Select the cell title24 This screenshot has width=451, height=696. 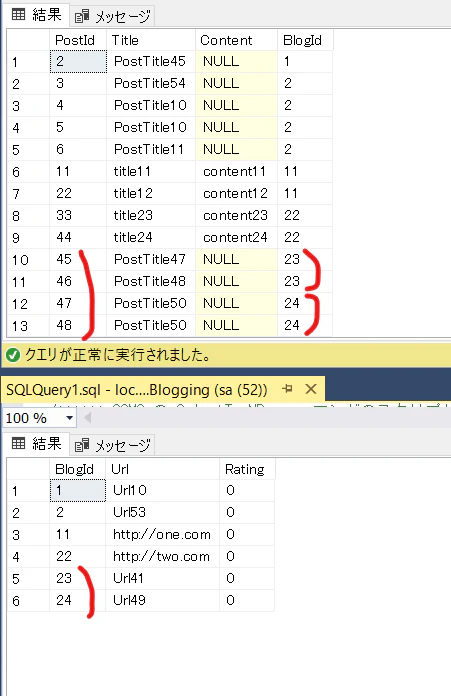pos(151,237)
